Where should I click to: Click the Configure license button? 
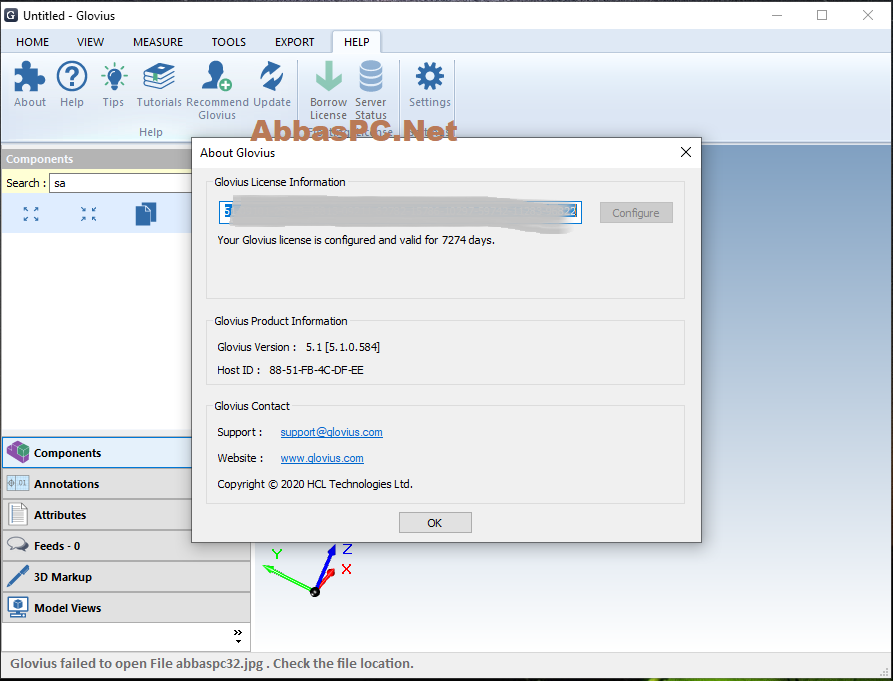(636, 213)
